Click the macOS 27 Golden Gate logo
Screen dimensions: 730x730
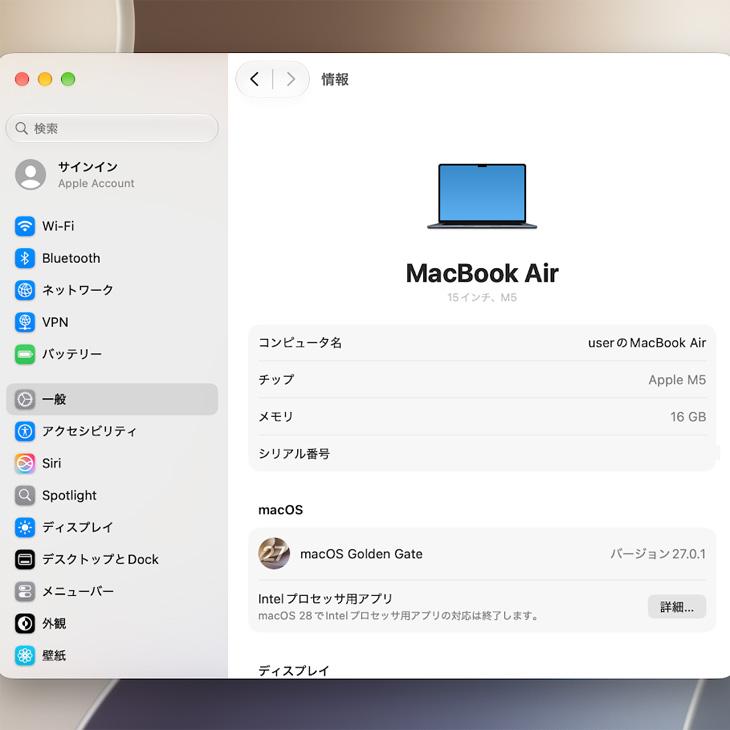click(x=274, y=554)
